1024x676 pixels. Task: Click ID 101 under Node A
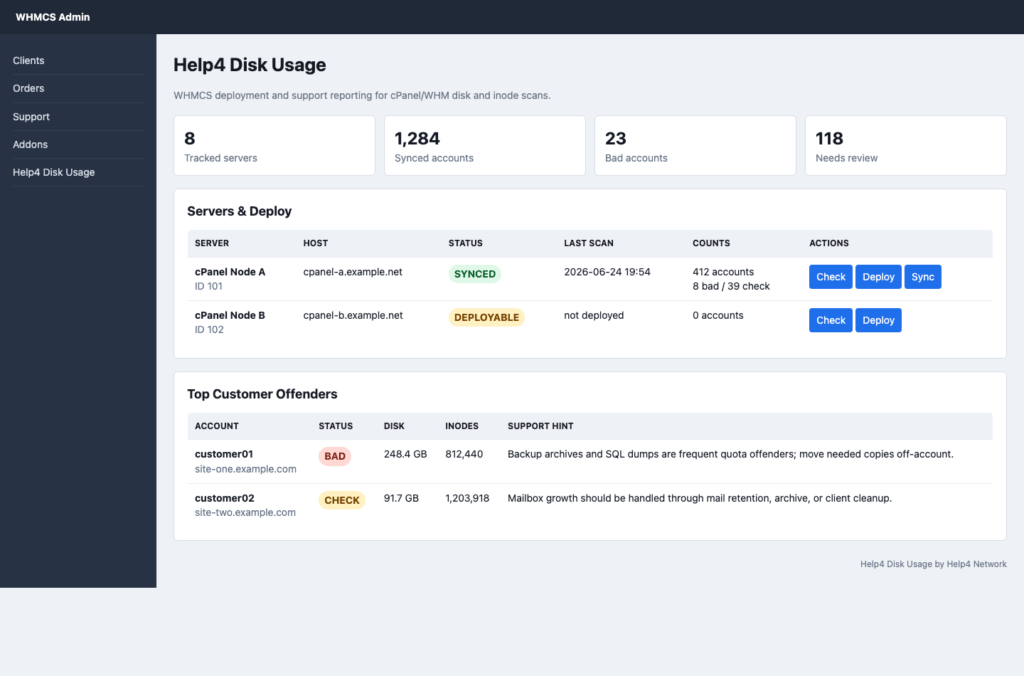tap(208, 287)
